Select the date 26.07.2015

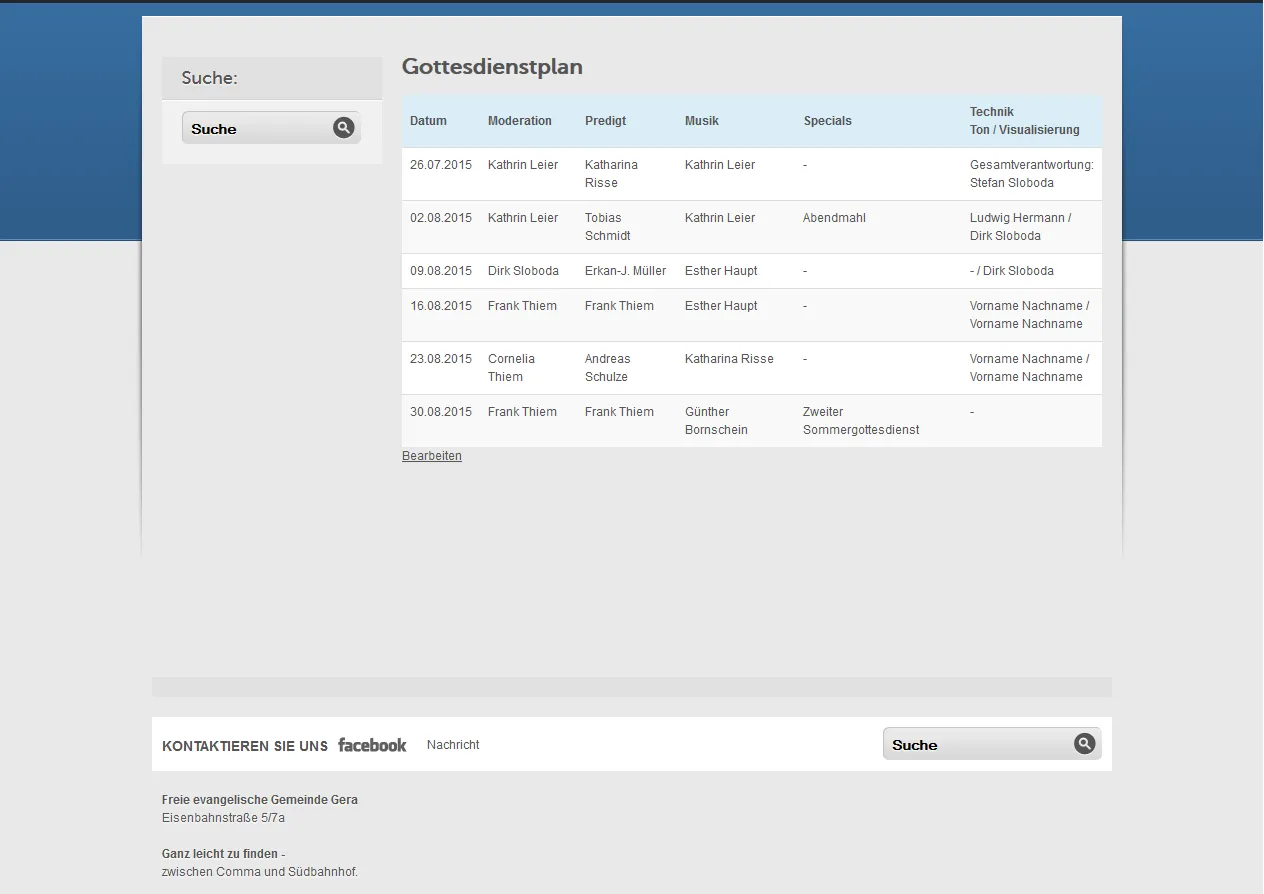441,165
